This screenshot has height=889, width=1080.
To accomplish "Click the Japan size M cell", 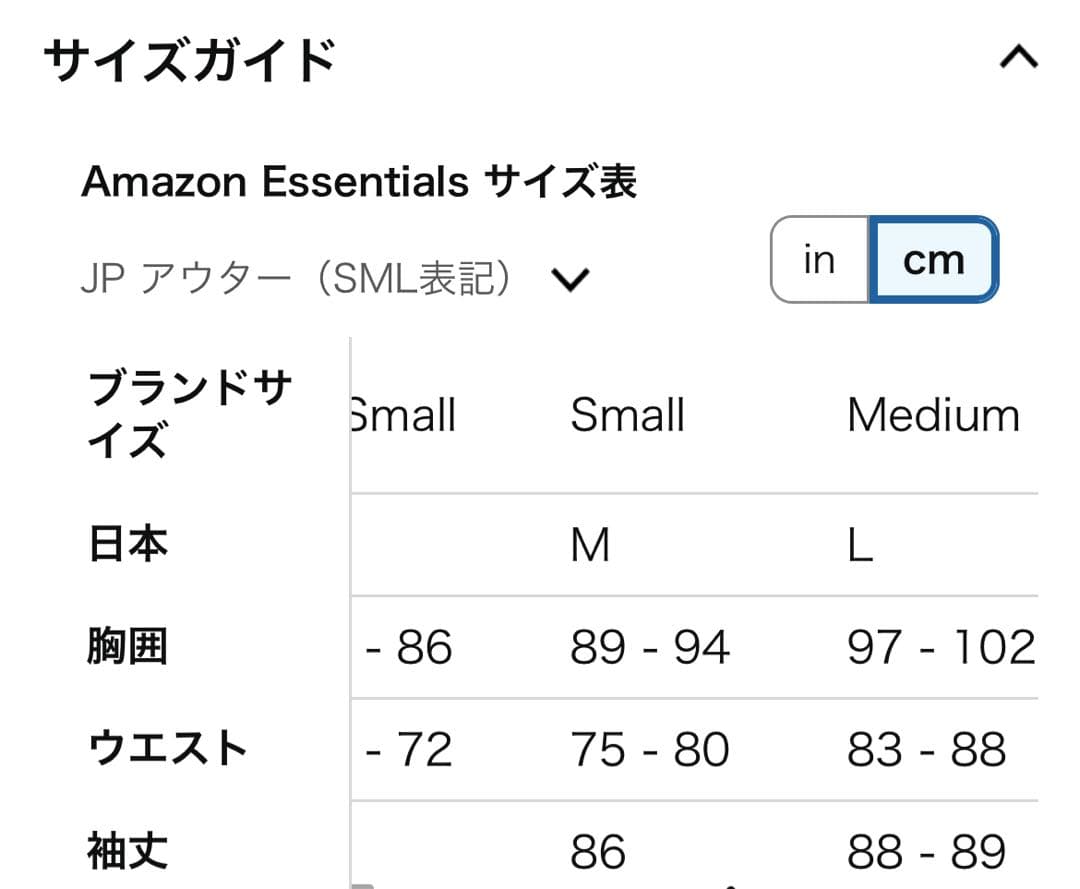I will point(590,546).
